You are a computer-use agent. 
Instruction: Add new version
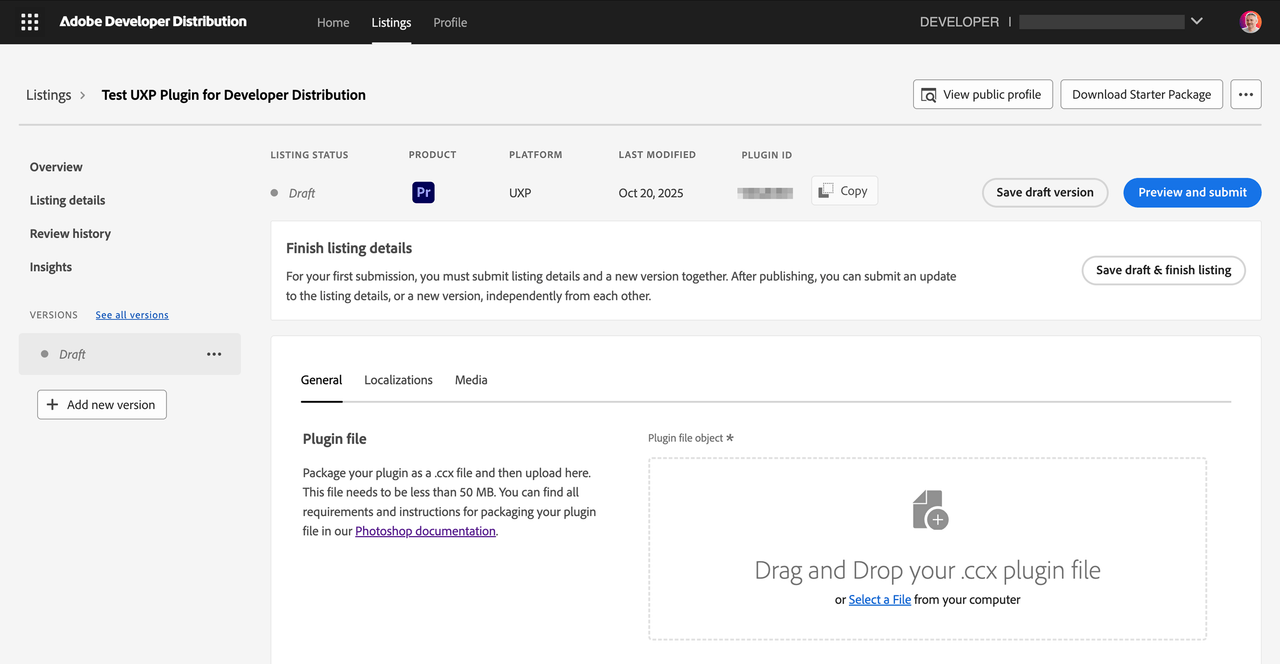102,405
